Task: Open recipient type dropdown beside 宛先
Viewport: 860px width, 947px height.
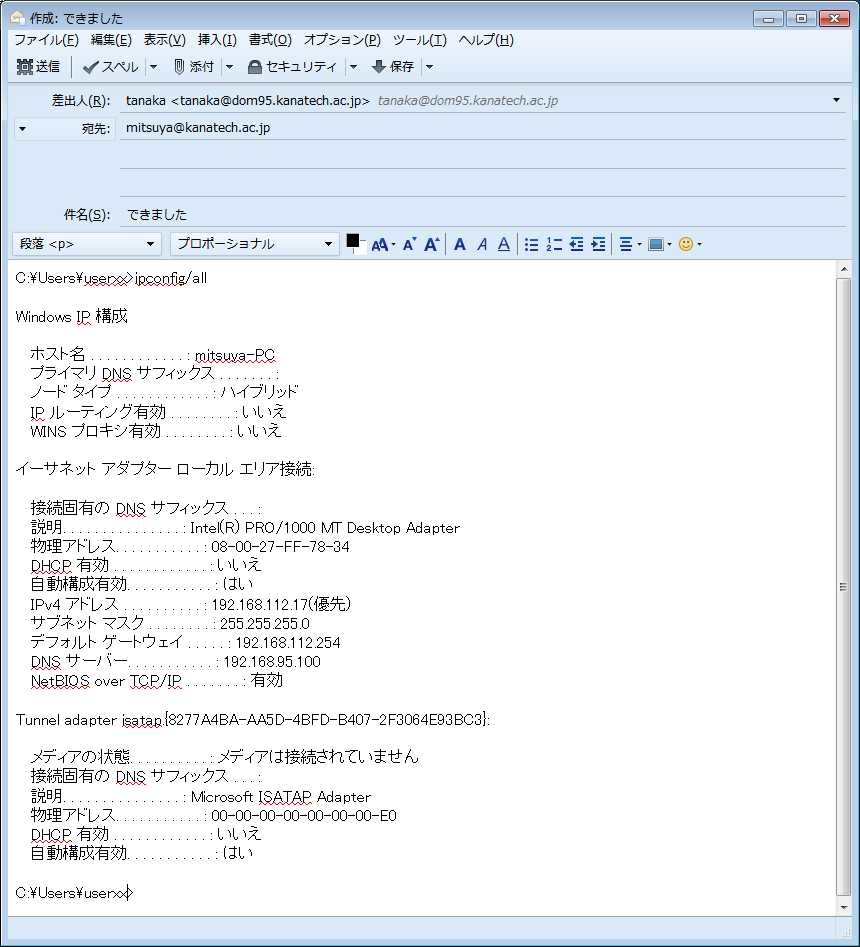Action: [22, 129]
